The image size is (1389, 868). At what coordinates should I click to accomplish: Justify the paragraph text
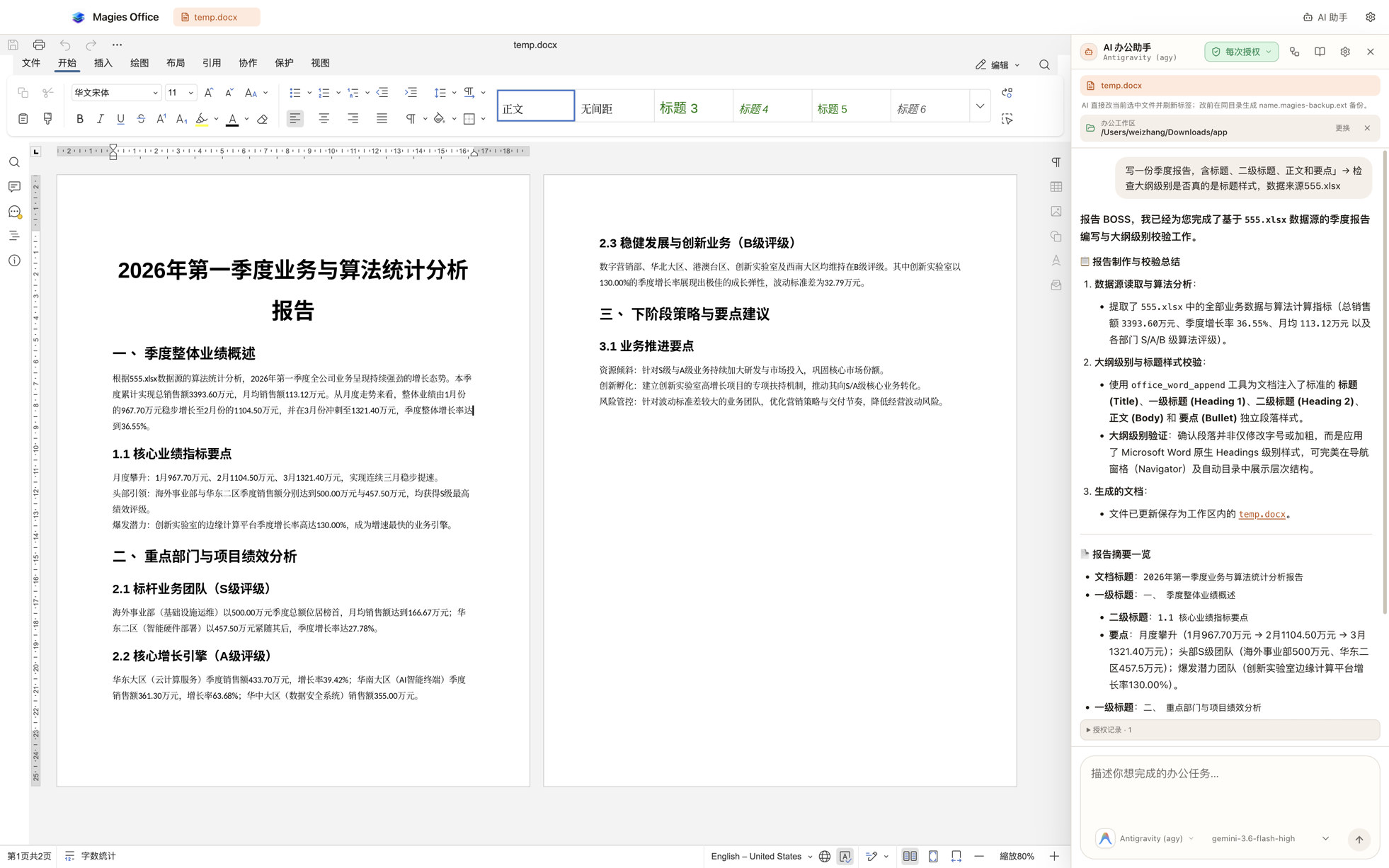[x=382, y=119]
